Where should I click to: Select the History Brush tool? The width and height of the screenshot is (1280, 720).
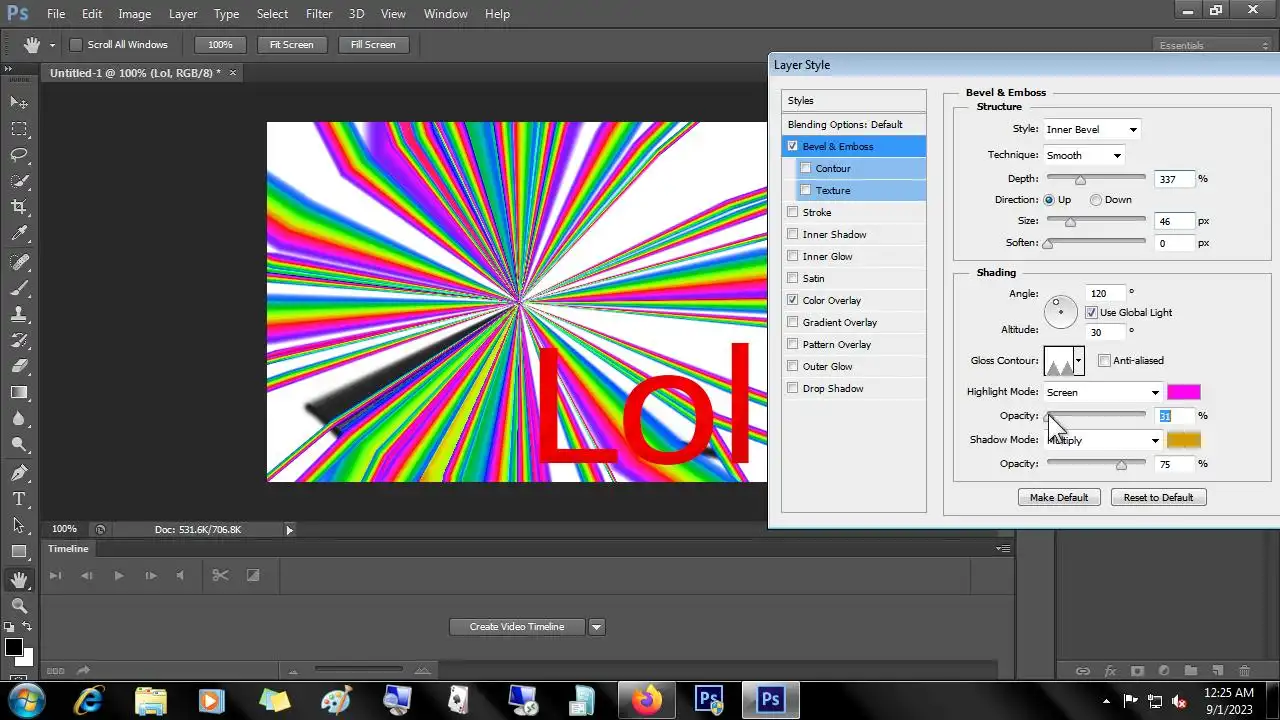point(19,340)
